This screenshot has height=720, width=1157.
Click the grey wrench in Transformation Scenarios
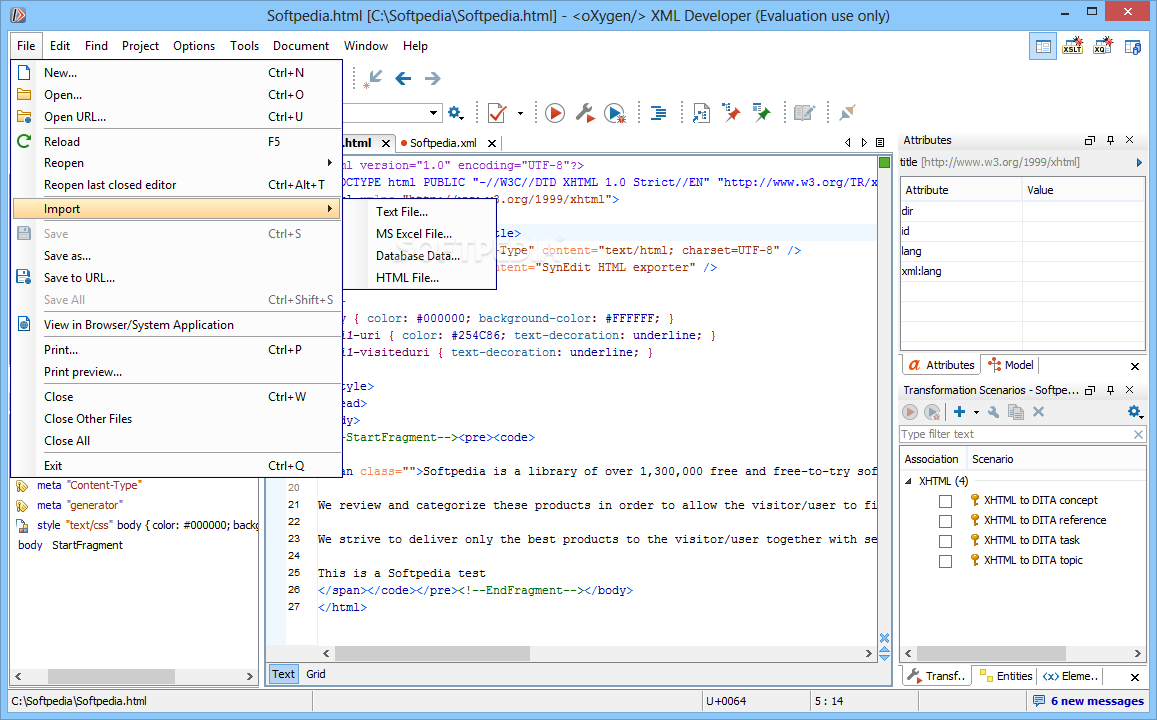click(x=994, y=412)
